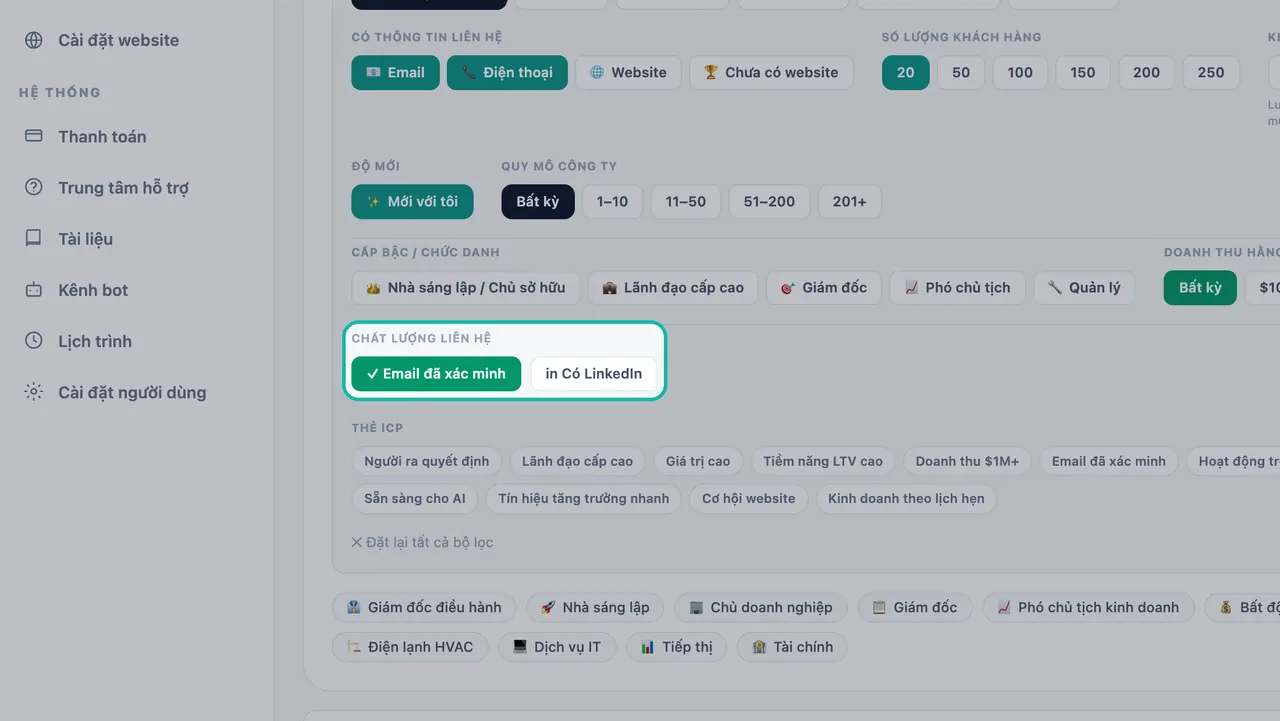Screen dimensions: 1280x721
Task: Add the Cơ hội website ICP tag
Action: click(x=748, y=498)
